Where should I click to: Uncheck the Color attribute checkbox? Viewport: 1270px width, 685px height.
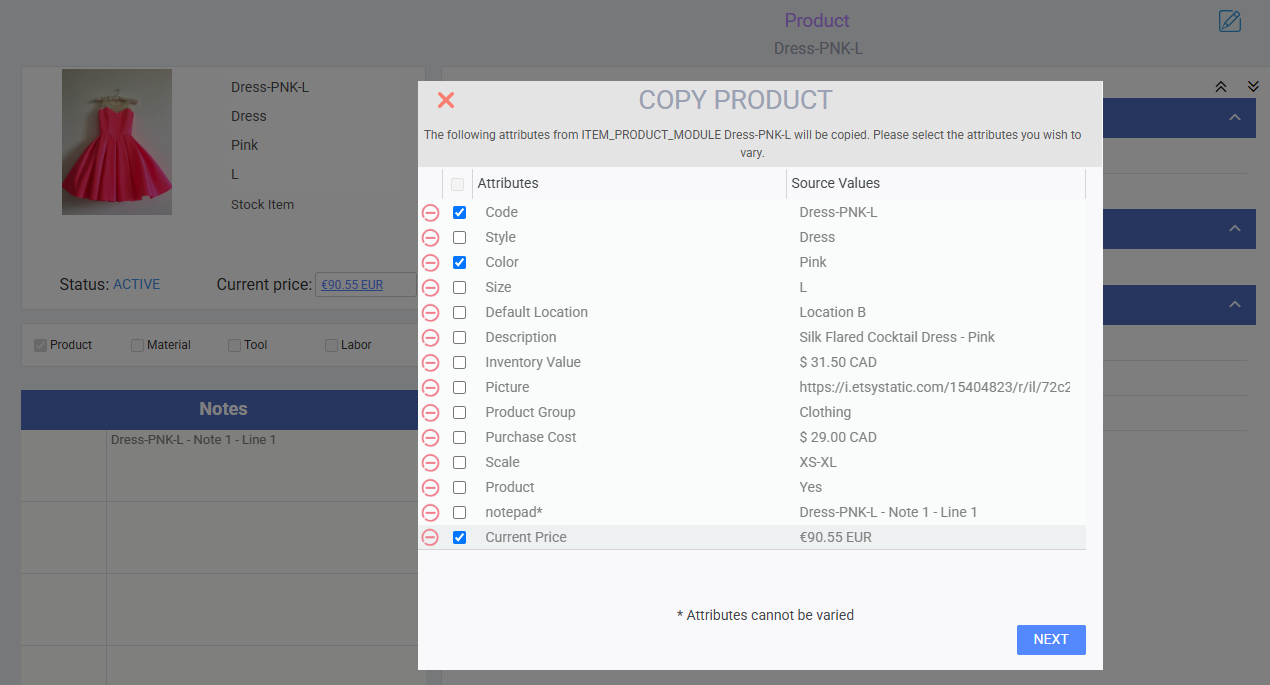pyautogui.click(x=460, y=263)
